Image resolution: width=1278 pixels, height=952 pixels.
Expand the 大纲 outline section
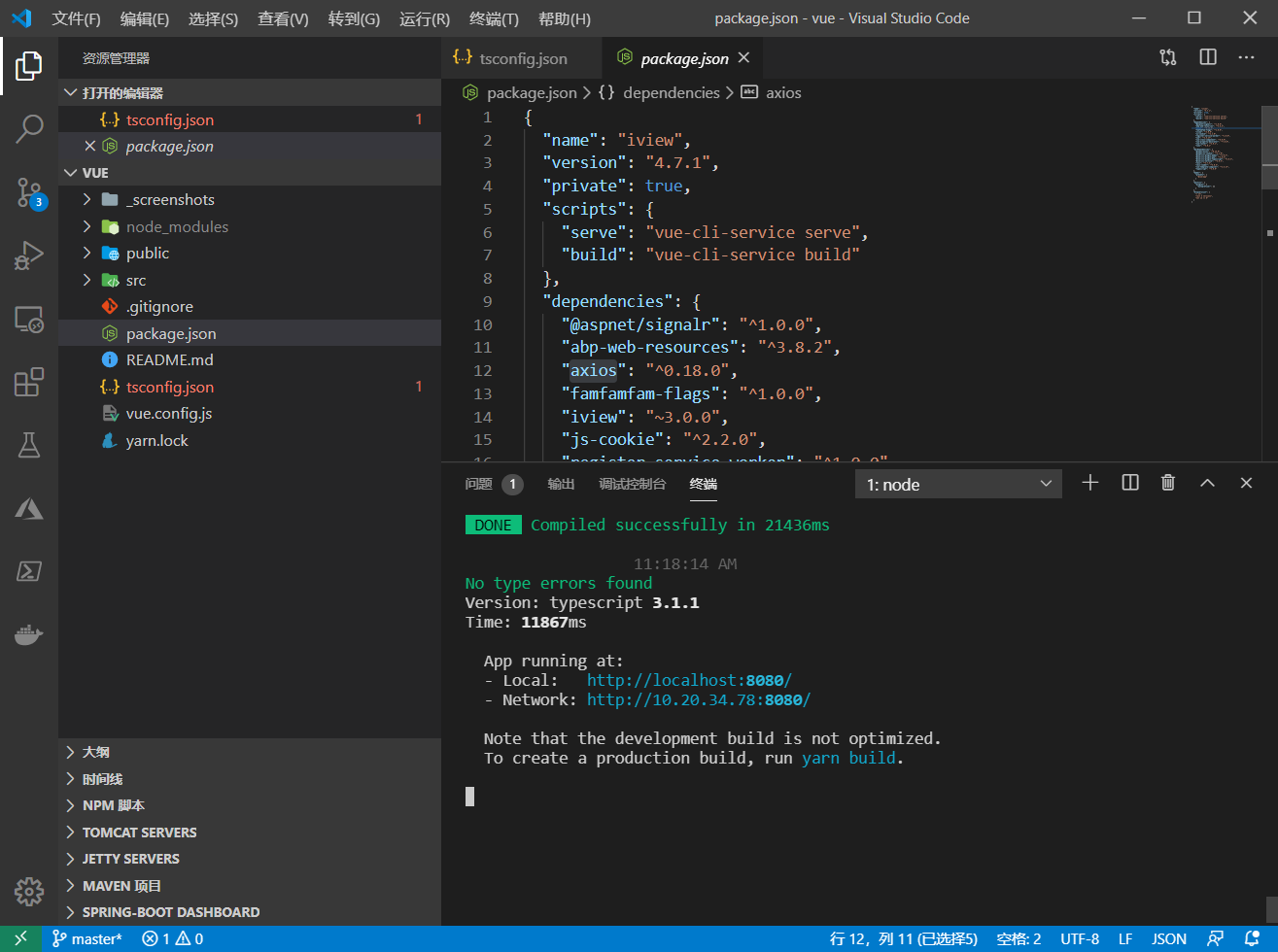click(250, 752)
